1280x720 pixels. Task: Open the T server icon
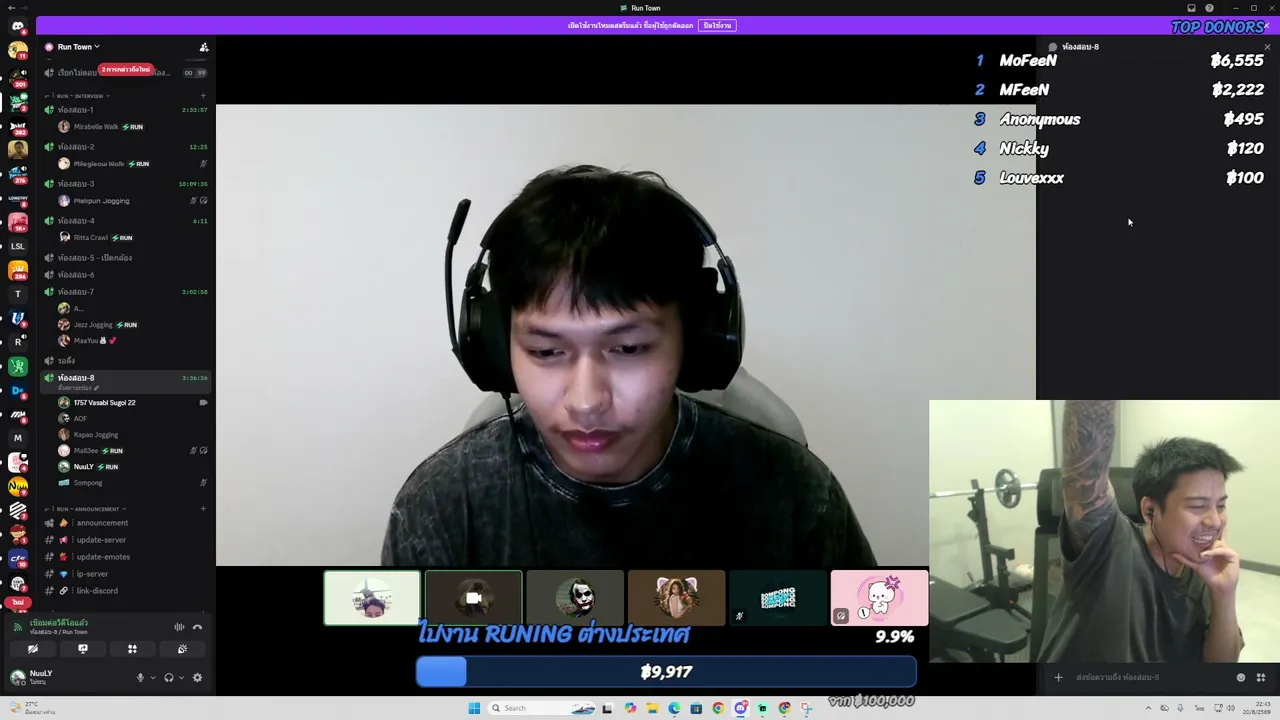point(18,294)
